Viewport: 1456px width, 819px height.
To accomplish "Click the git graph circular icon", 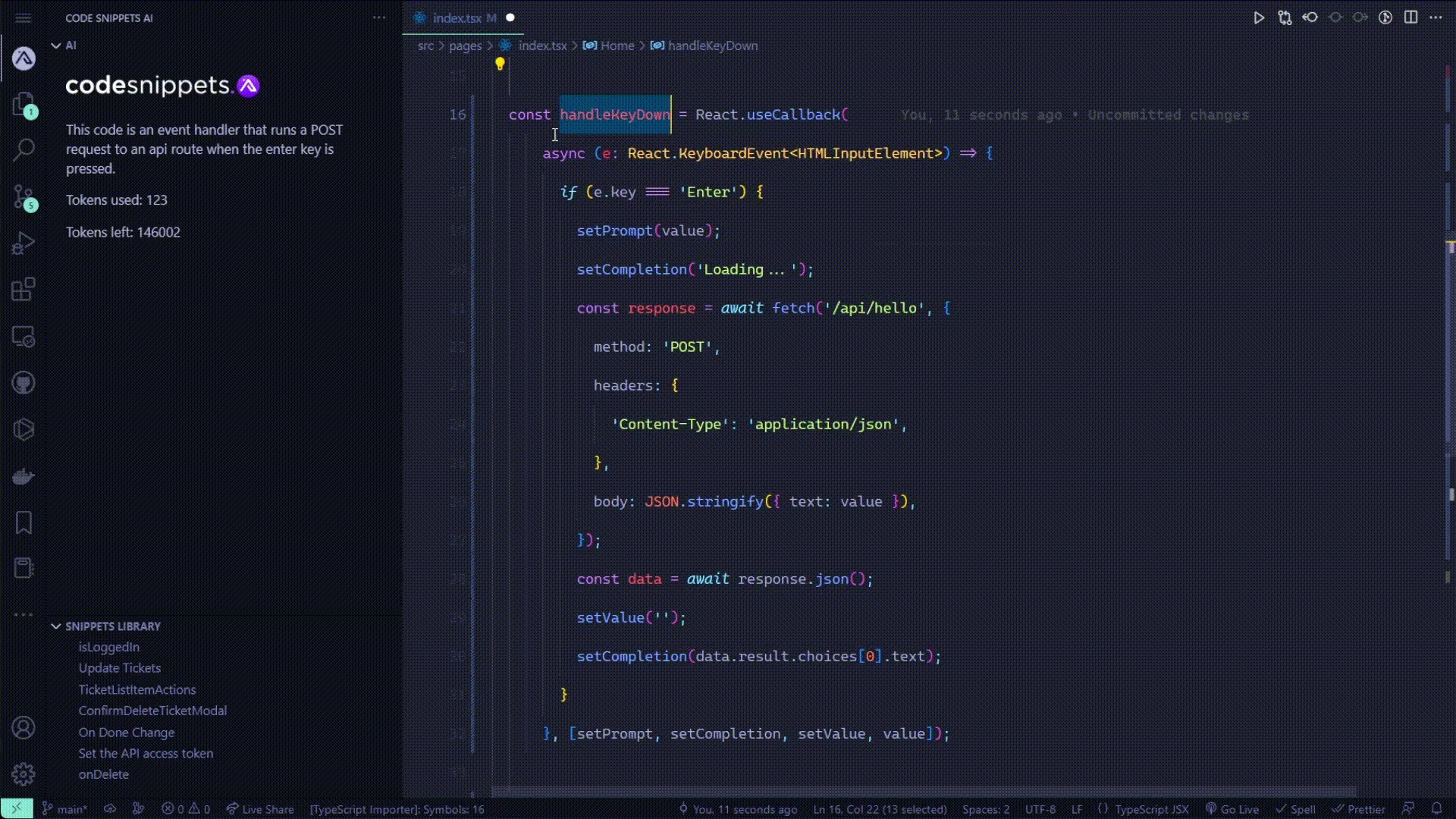I will (x=1385, y=17).
